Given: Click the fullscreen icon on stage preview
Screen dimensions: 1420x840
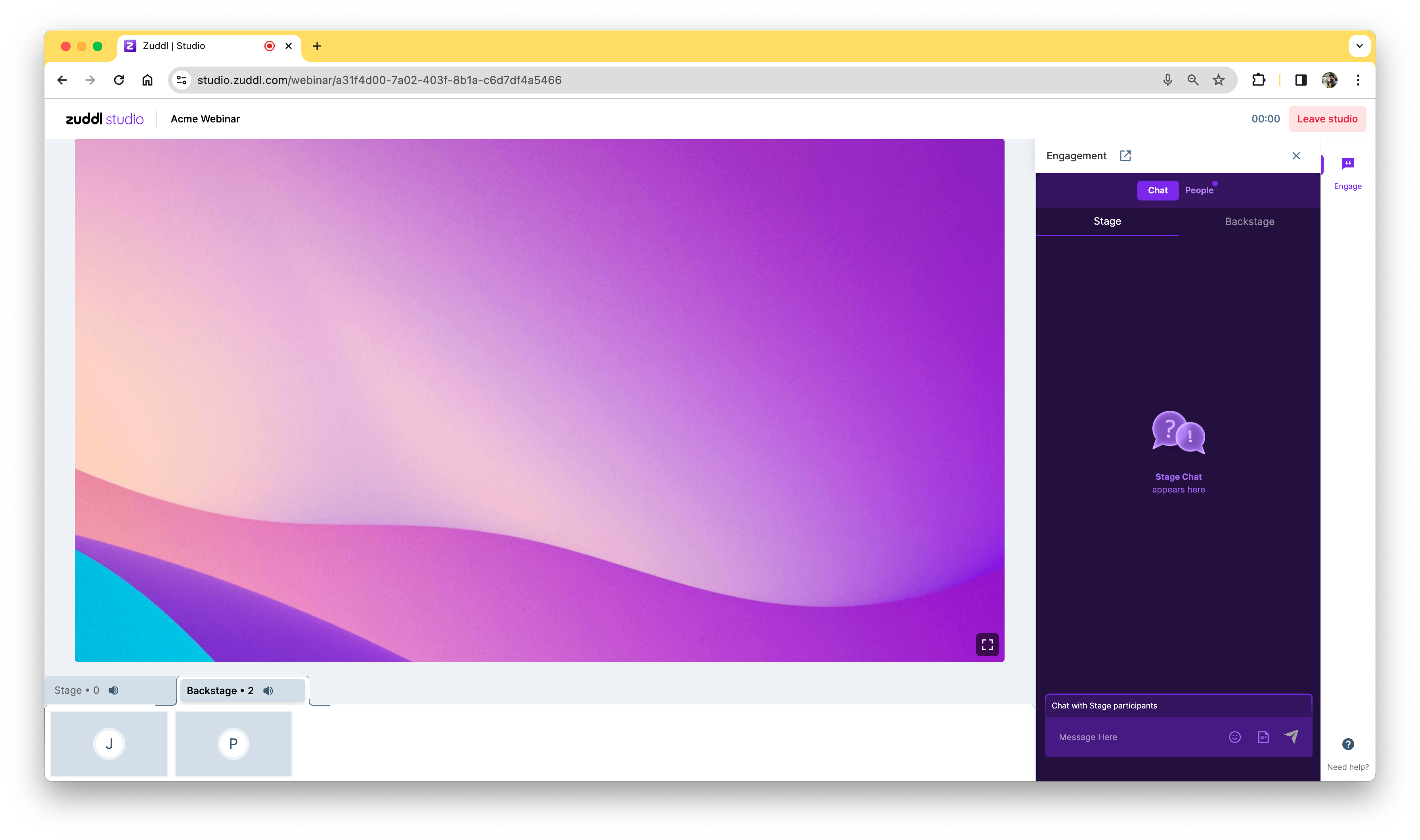Looking at the screenshot, I should click(x=987, y=644).
